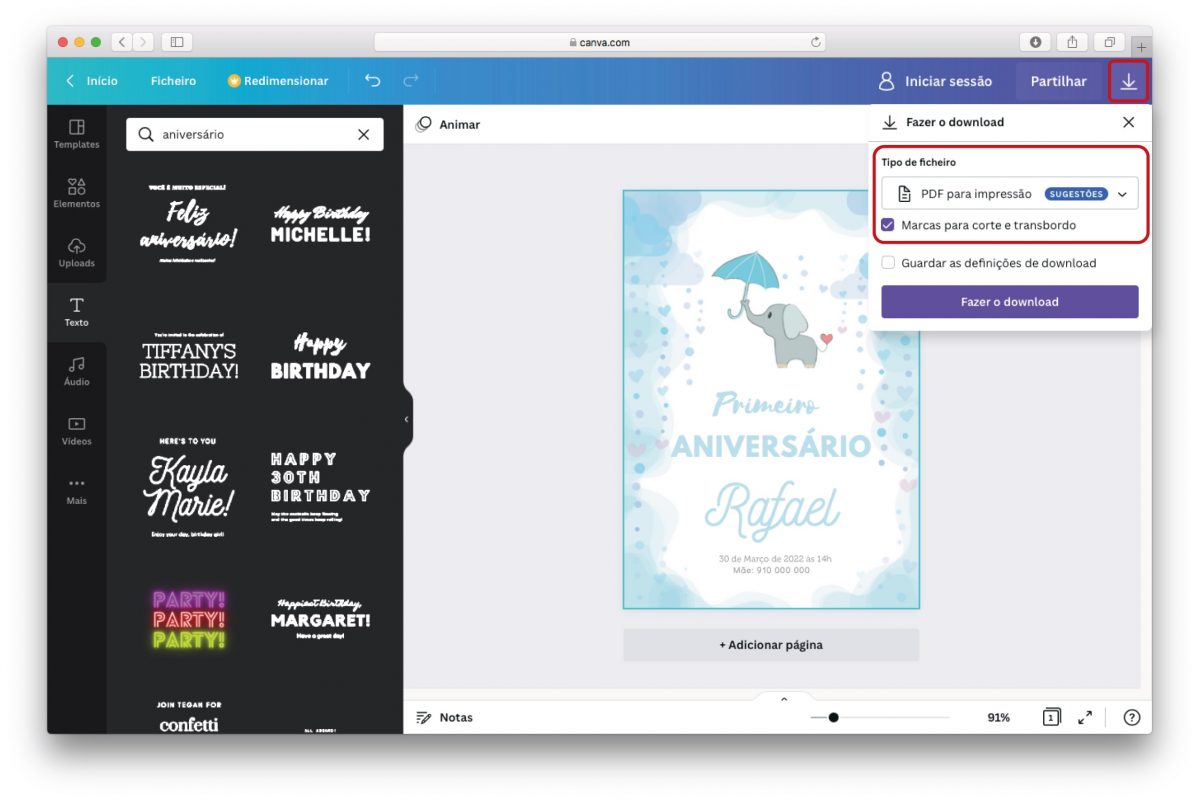Viewport: 1200px width, 800px height.
Task: Collapse the left templates panel
Action: pos(407,421)
